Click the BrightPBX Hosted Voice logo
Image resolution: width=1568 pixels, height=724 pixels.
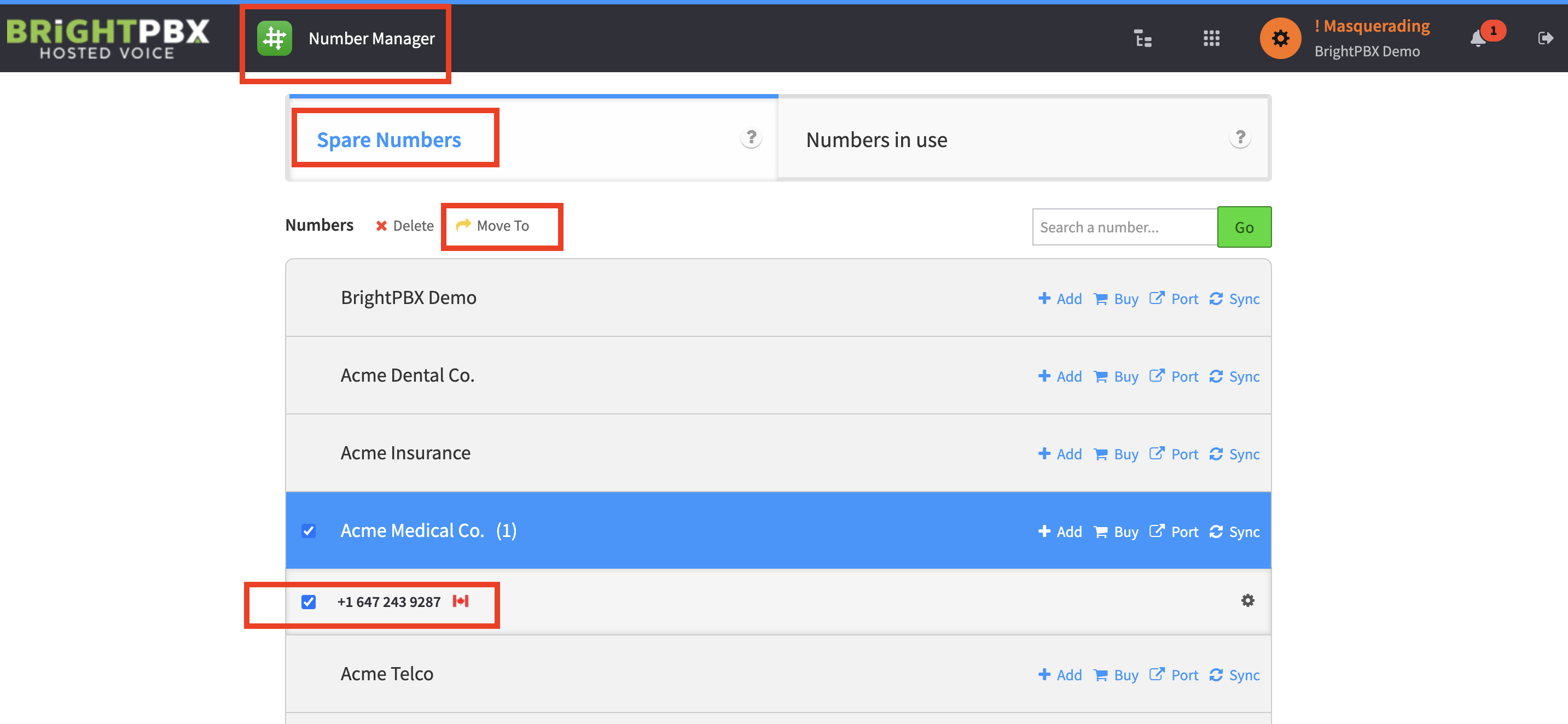(108, 38)
